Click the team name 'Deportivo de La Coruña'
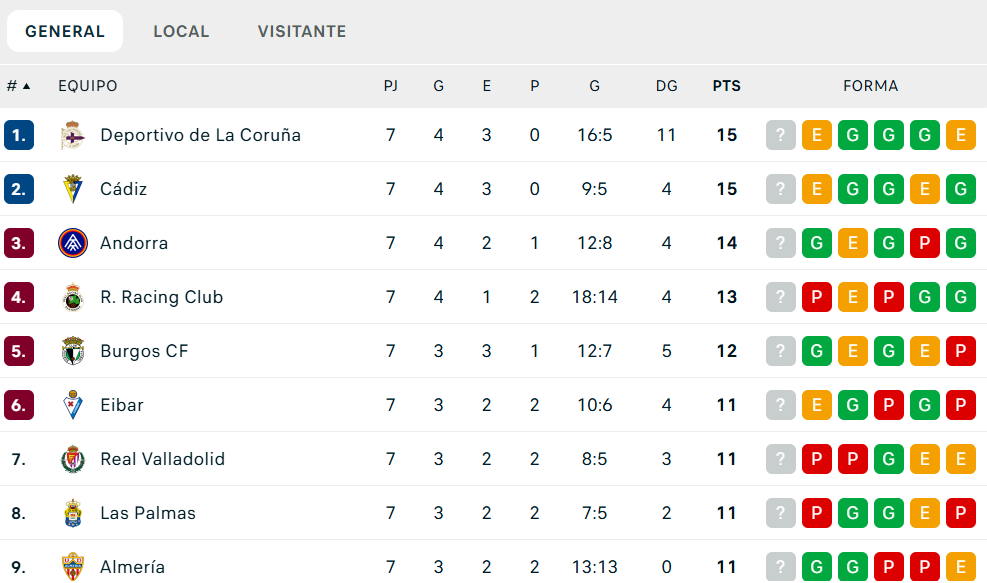This screenshot has height=583, width=987. tap(201, 135)
